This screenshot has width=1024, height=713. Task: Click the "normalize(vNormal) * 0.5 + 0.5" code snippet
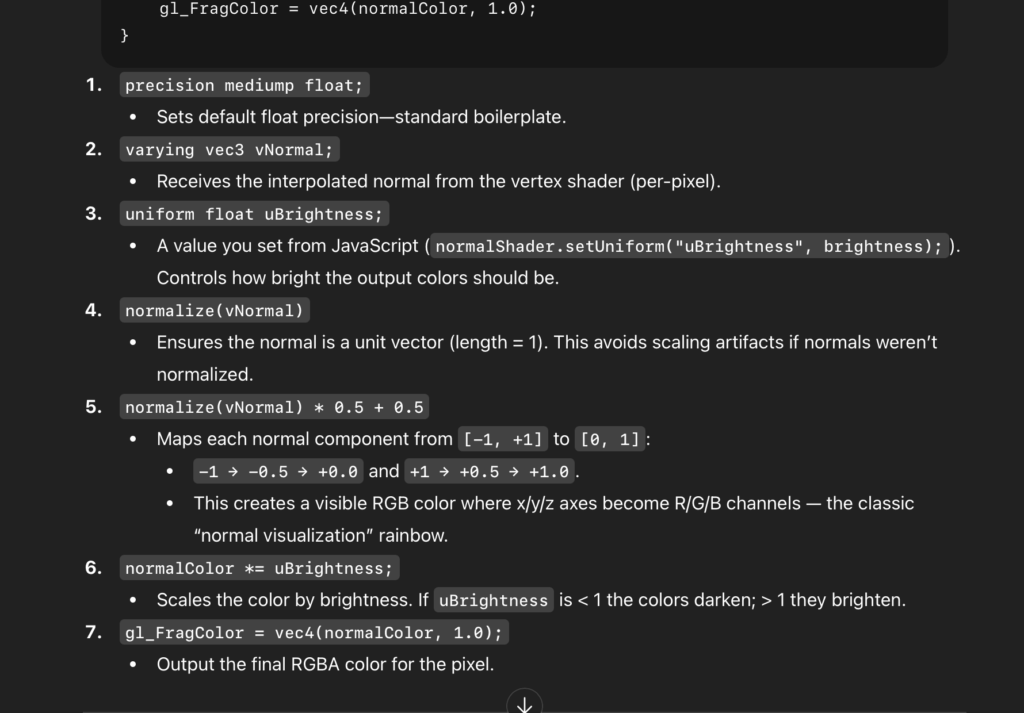274,407
